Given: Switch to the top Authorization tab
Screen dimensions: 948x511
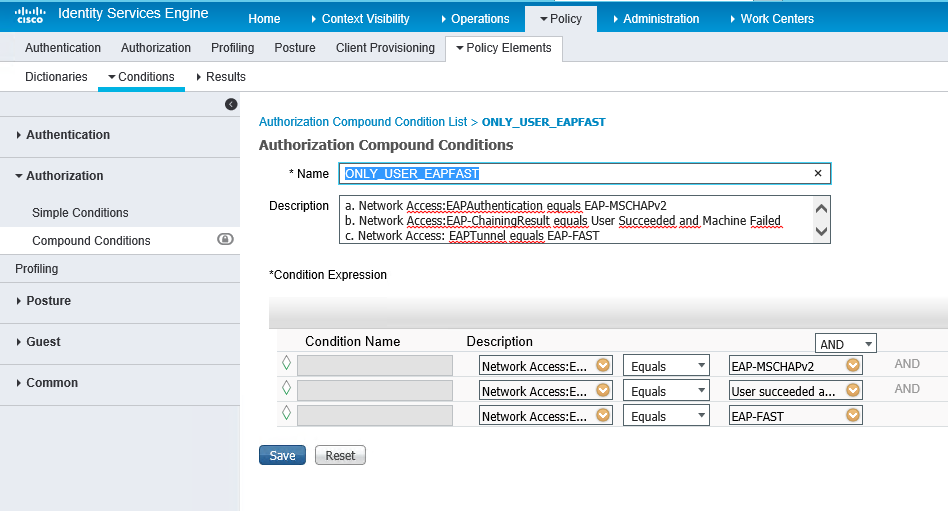Looking at the screenshot, I should (155, 48).
